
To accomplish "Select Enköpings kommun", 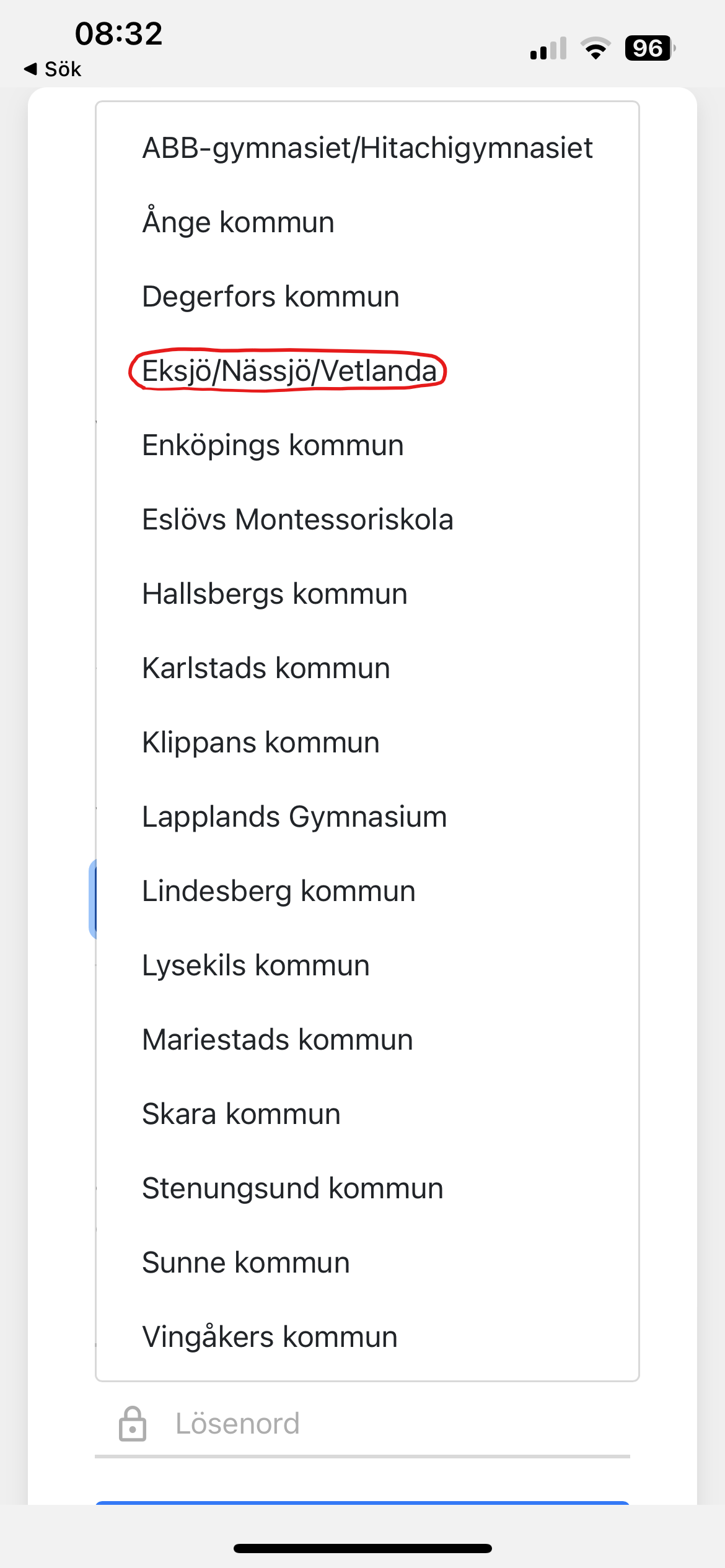I will point(272,445).
